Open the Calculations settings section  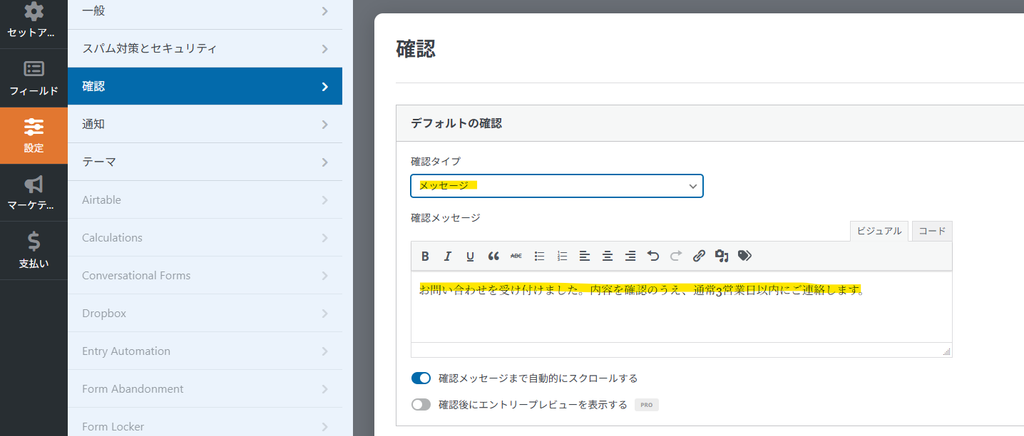[x=205, y=238]
